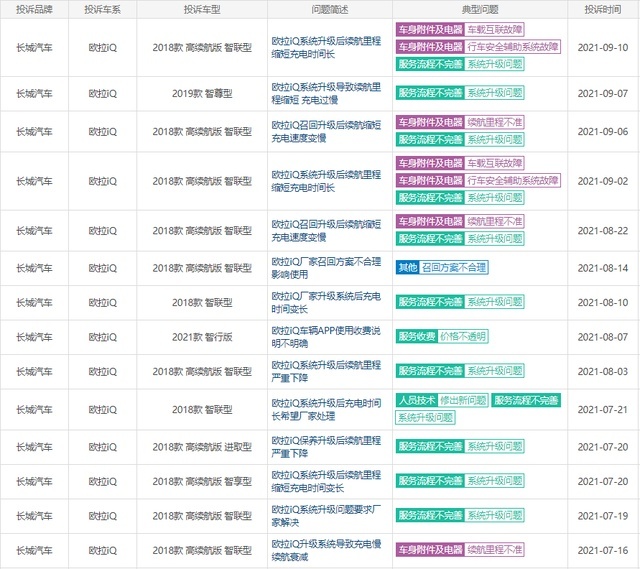Click 长城汽车 in the 2021-09-10 row
The height and width of the screenshot is (569, 640).
coord(34,47)
